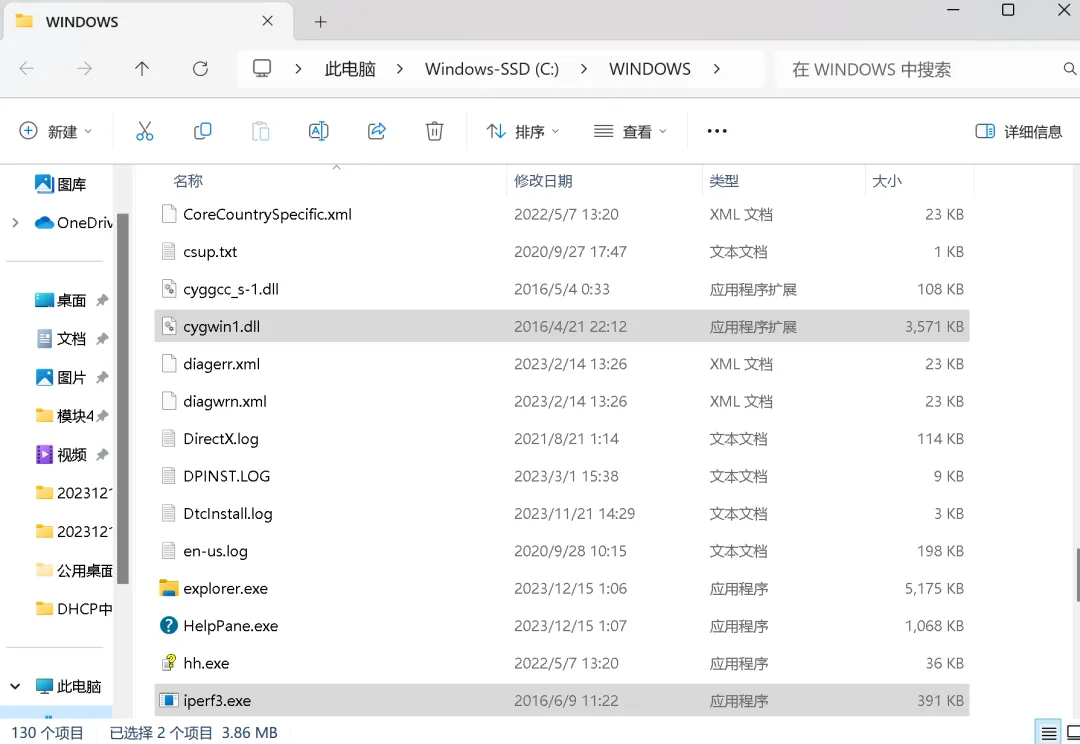Click the 在 WINDOWS 中搜索 search box
1080x744 pixels.
point(920,69)
